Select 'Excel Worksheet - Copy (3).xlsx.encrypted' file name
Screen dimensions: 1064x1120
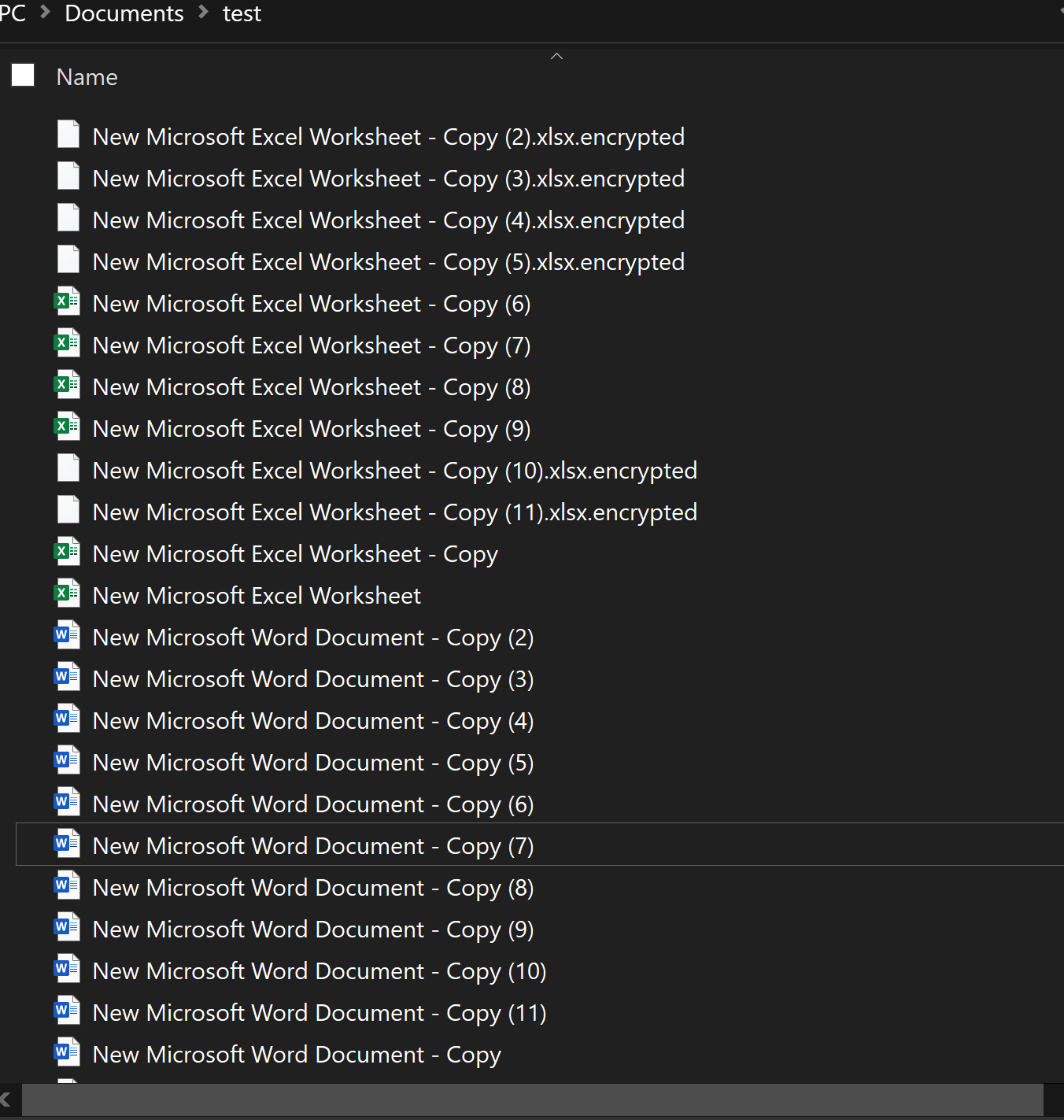click(x=389, y=179)
